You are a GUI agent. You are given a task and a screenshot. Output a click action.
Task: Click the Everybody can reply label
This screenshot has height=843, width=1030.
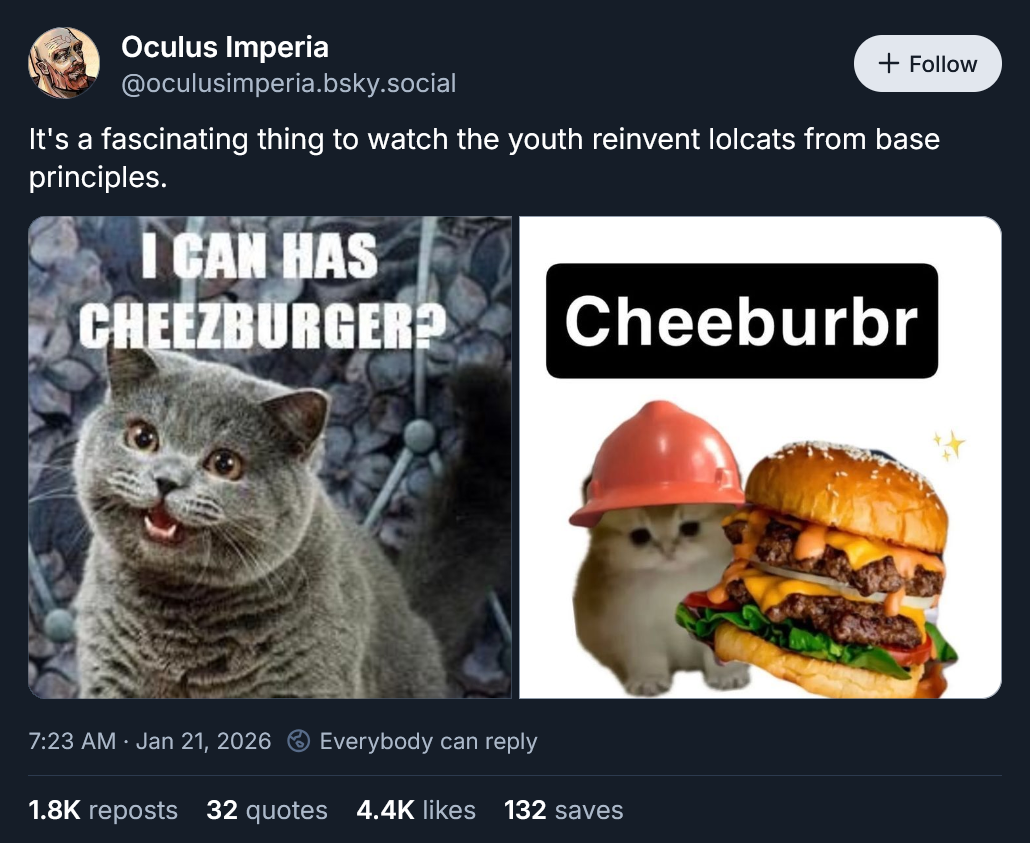pyautogui.click(x=430, y=742)
